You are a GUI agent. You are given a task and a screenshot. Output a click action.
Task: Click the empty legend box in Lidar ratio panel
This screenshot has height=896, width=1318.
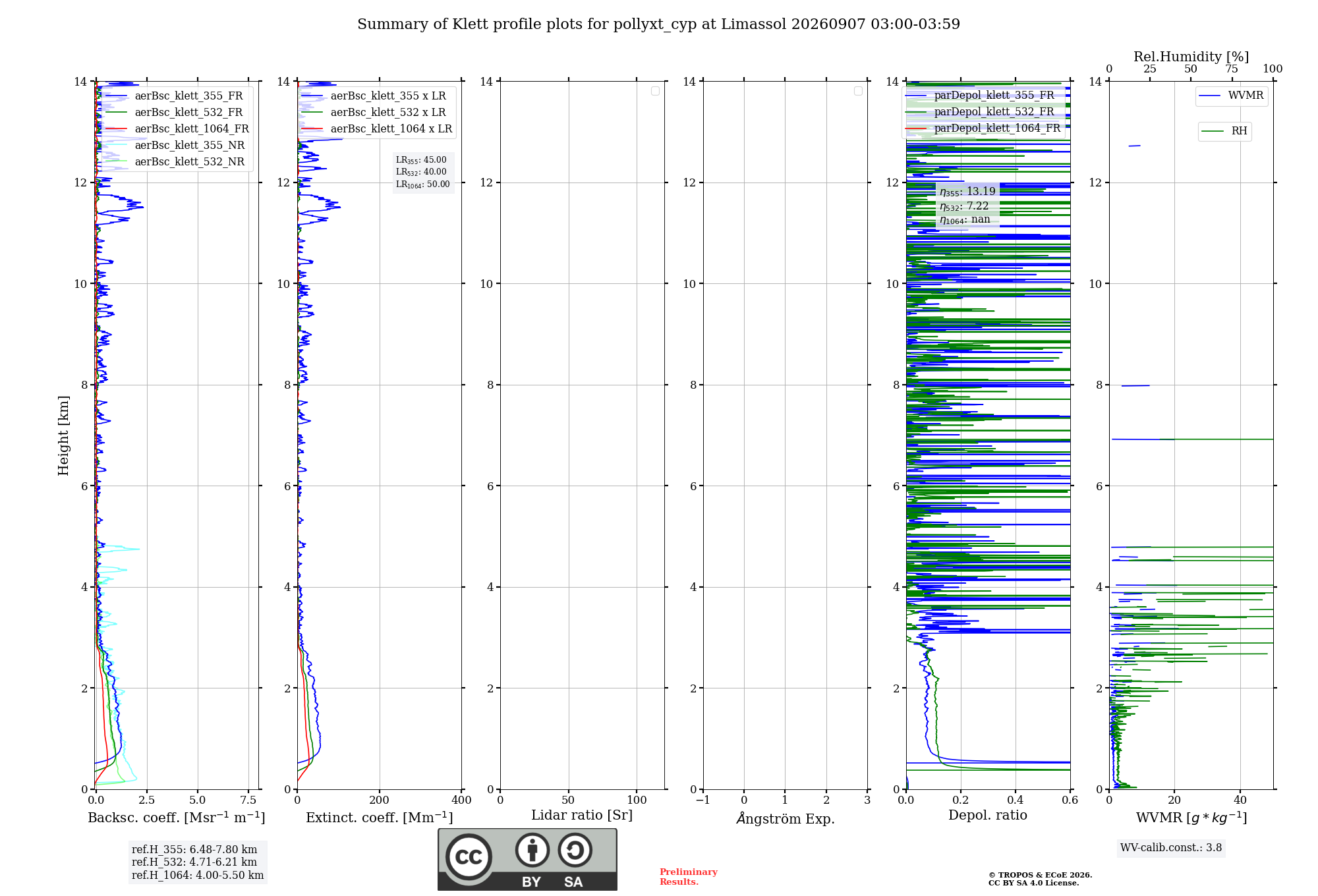click(x=655, y=91)
